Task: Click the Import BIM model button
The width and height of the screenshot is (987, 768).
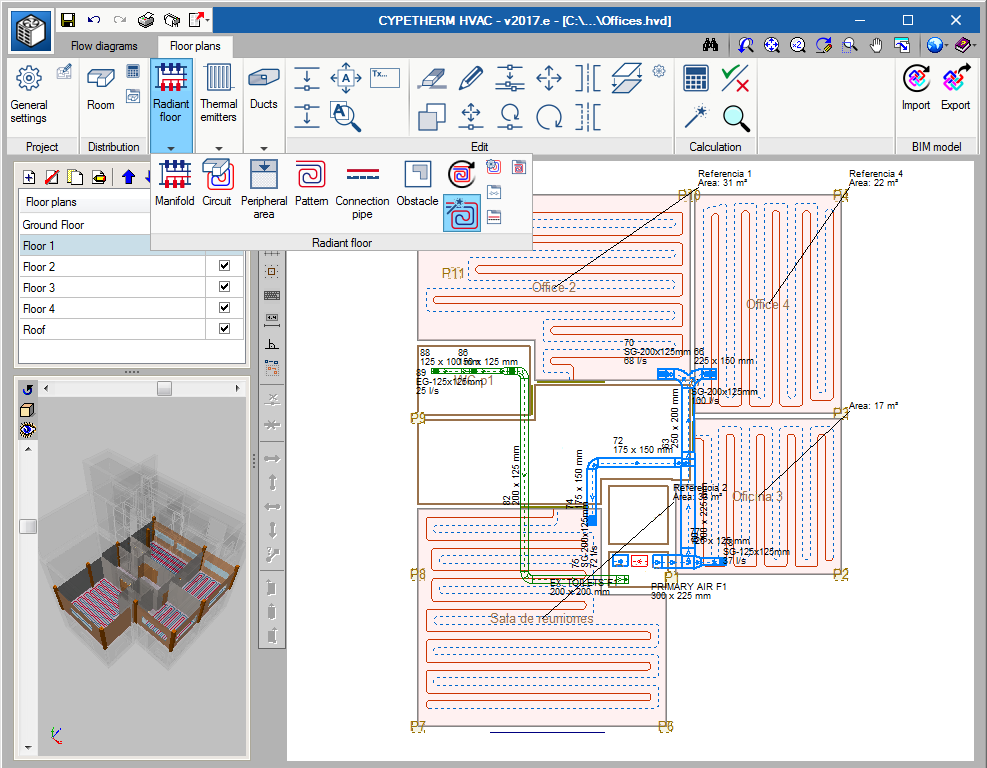Action: tap(915, 88)
